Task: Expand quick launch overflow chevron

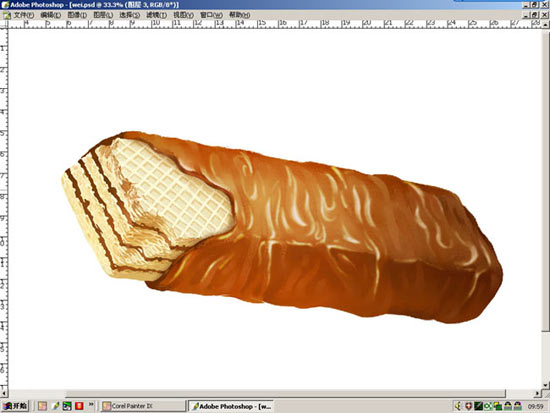Action: [x=91, y=405]
